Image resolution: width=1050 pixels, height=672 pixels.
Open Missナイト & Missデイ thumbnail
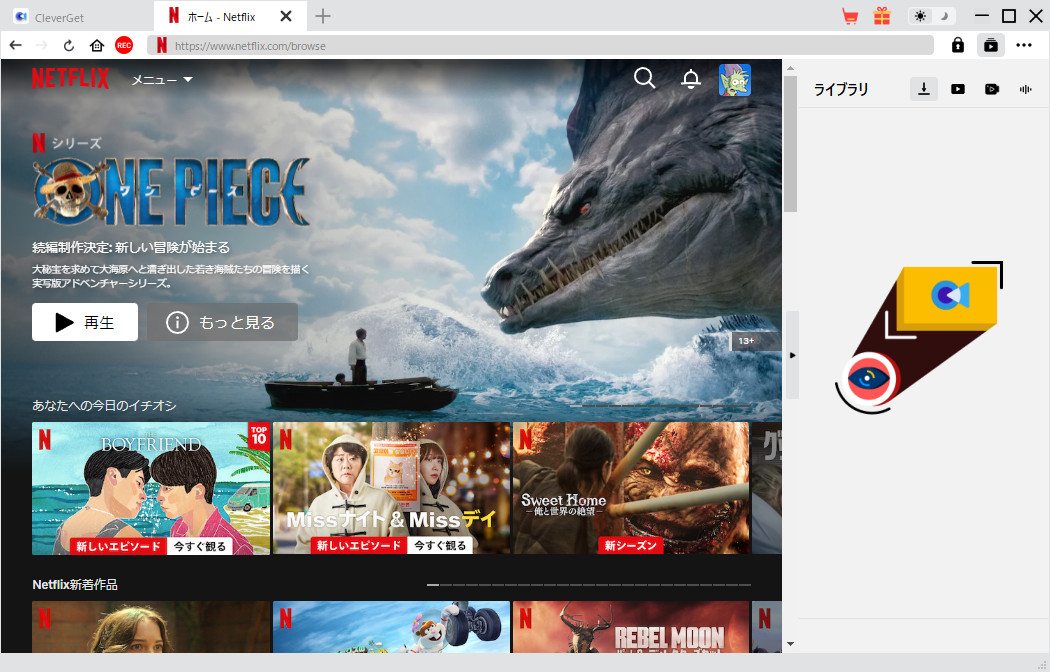(391, 488)
